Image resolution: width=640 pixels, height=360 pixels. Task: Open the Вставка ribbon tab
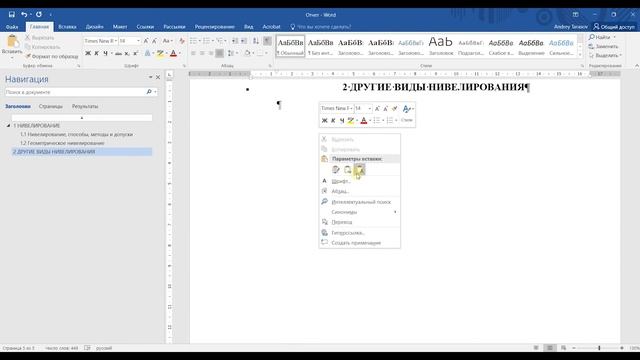click(x=67, y=27)
